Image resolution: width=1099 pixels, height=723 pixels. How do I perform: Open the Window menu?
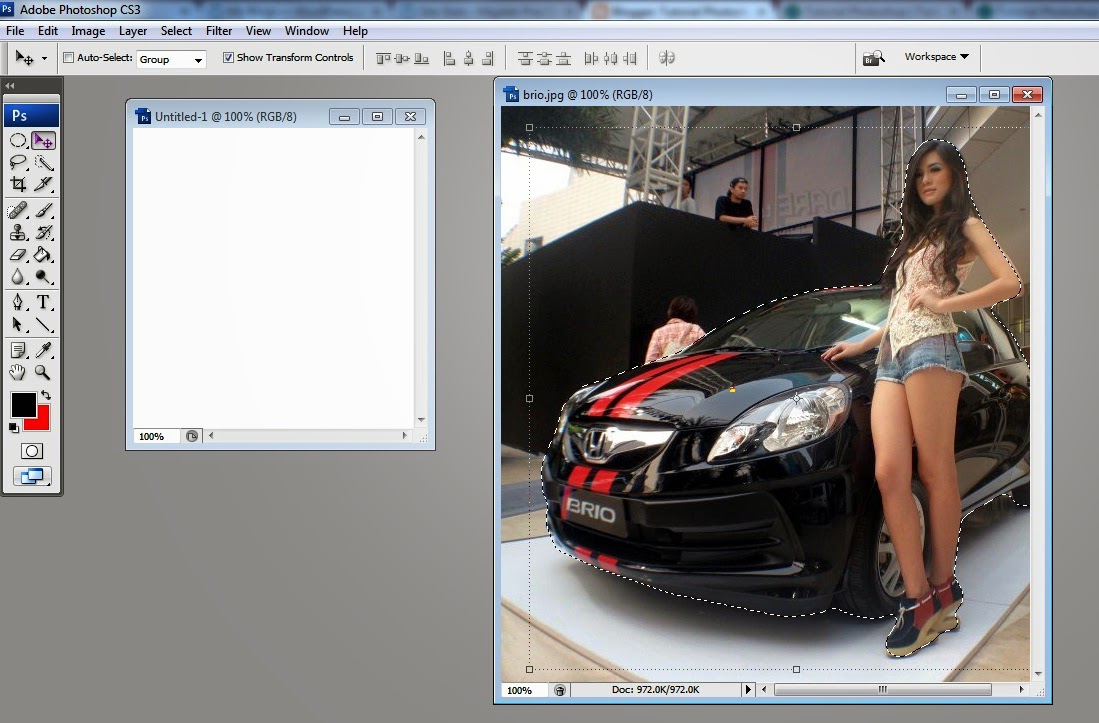pos(306,31)
